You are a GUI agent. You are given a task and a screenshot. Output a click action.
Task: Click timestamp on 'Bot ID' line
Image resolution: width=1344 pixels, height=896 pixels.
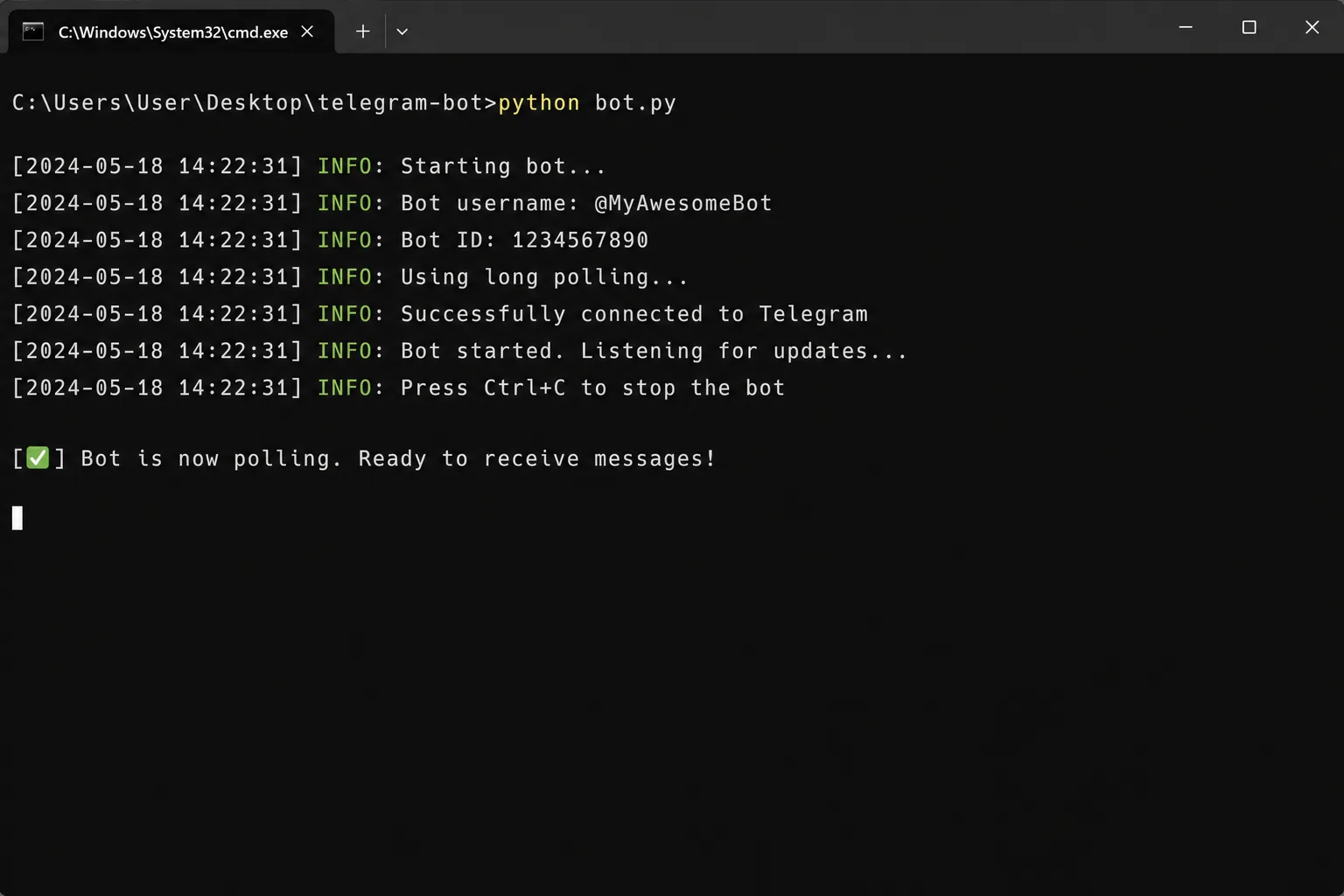[157, 240]
